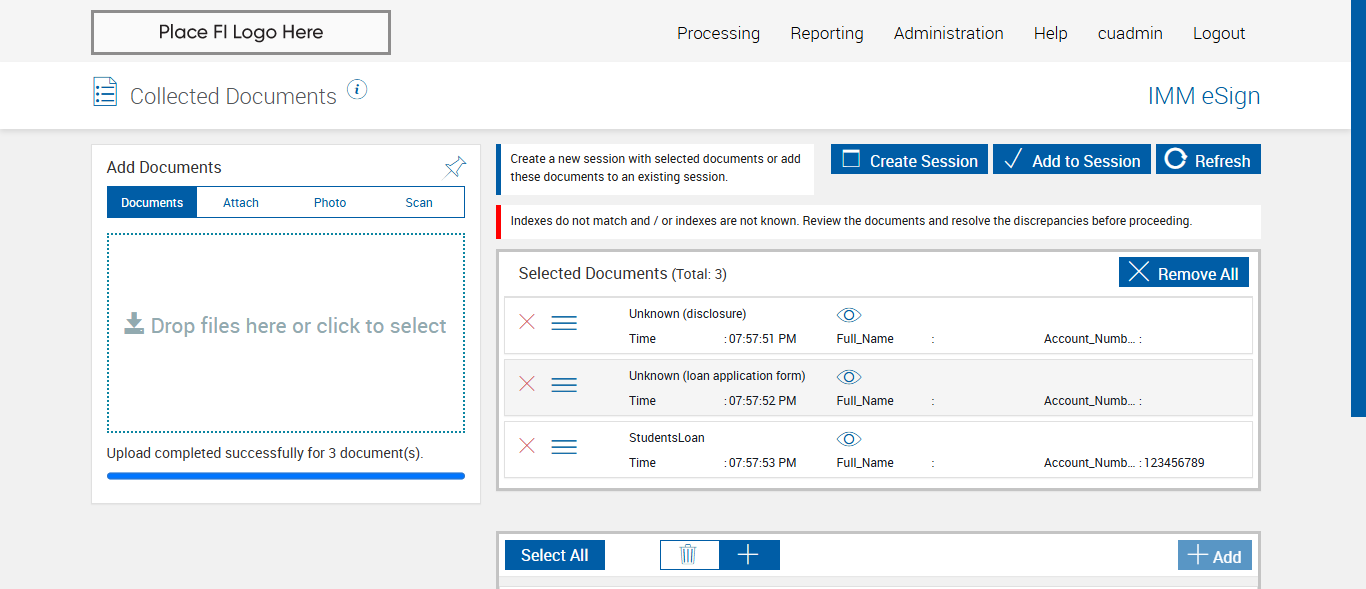Click the trash delete icon button
Image resolution: width=1366 pixels, height=589 pixels.
(x=689, y=555)
